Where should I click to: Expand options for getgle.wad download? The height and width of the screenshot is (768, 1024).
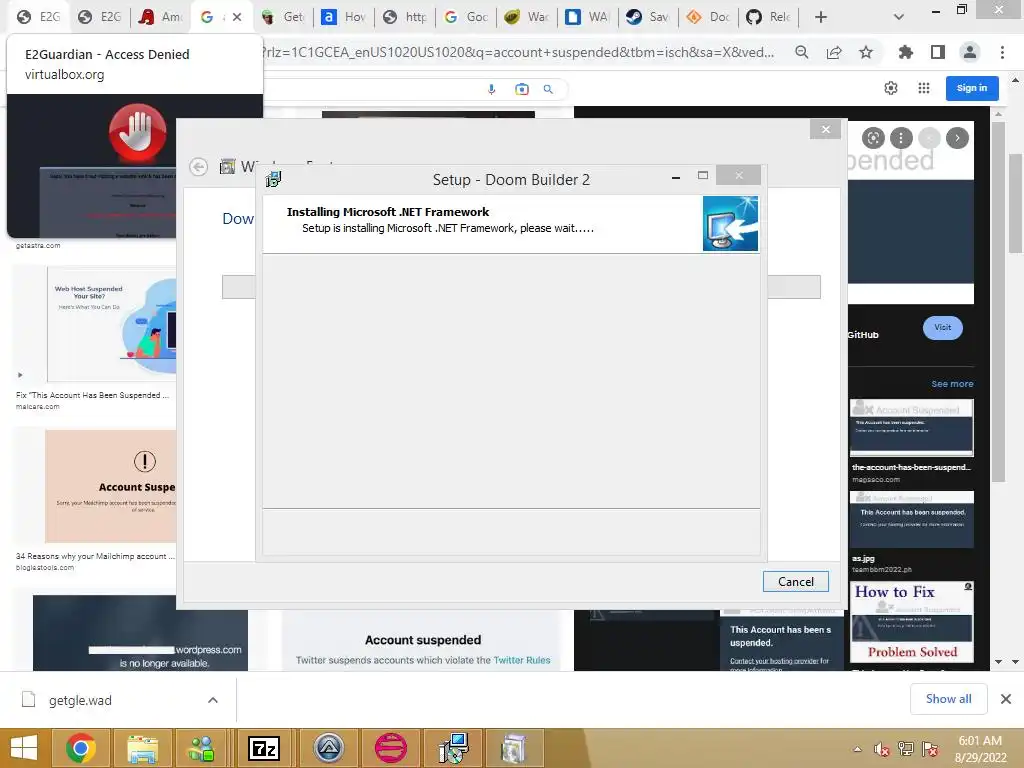pyautogui.click(x=212, y=700)
